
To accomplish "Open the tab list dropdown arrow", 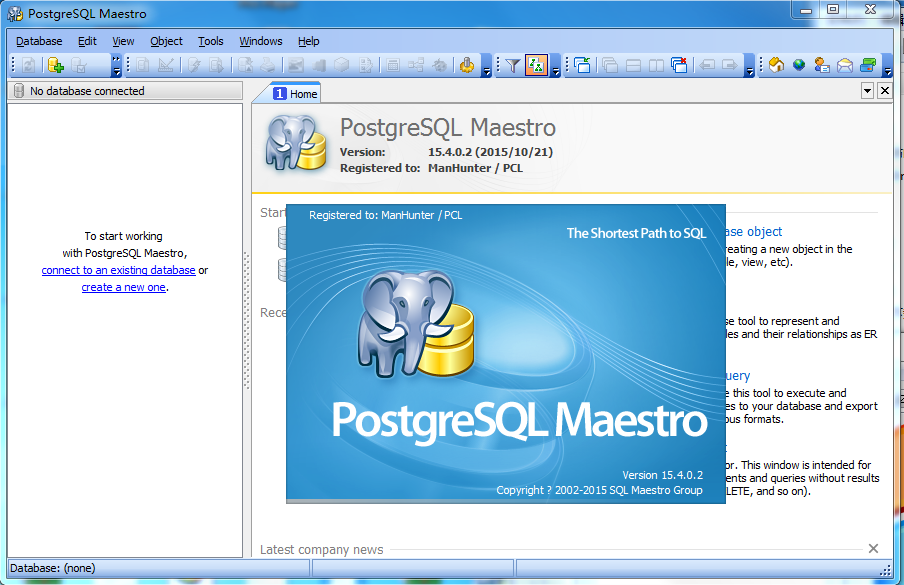I will [x=867, y=91].
